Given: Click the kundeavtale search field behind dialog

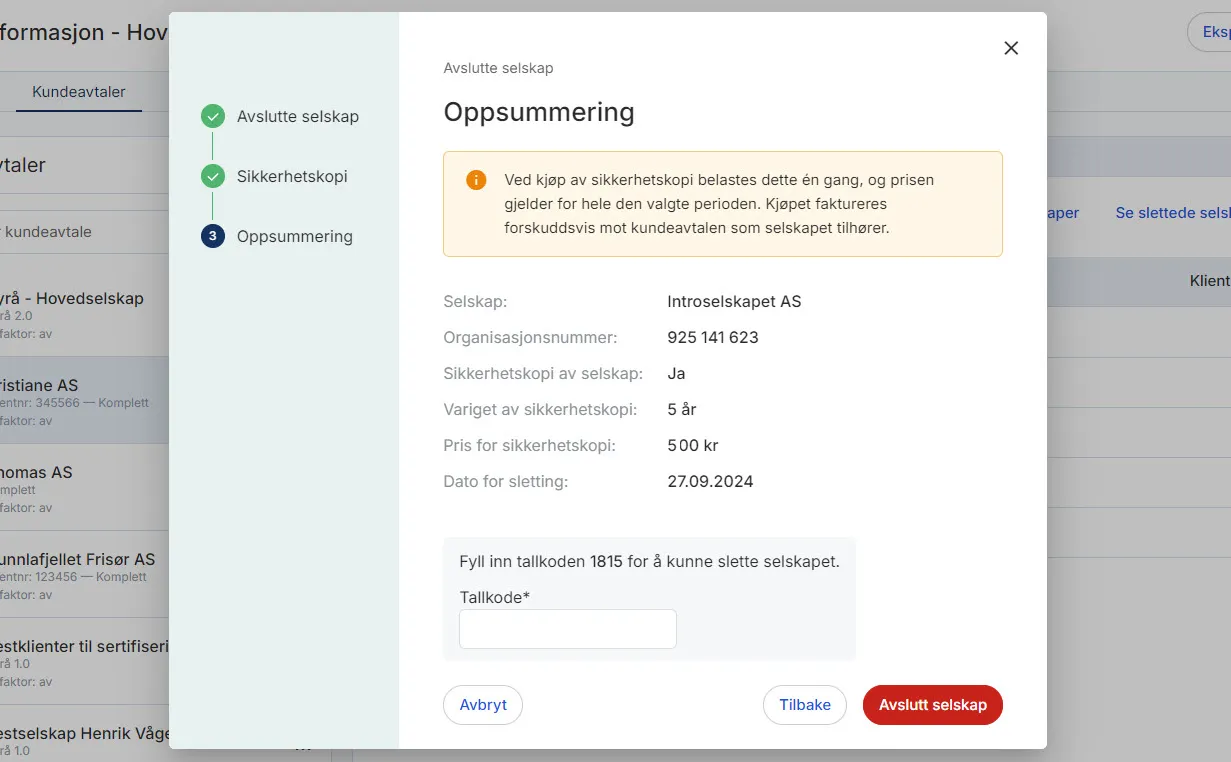Looking at the screenshot, I should point(84,232).
